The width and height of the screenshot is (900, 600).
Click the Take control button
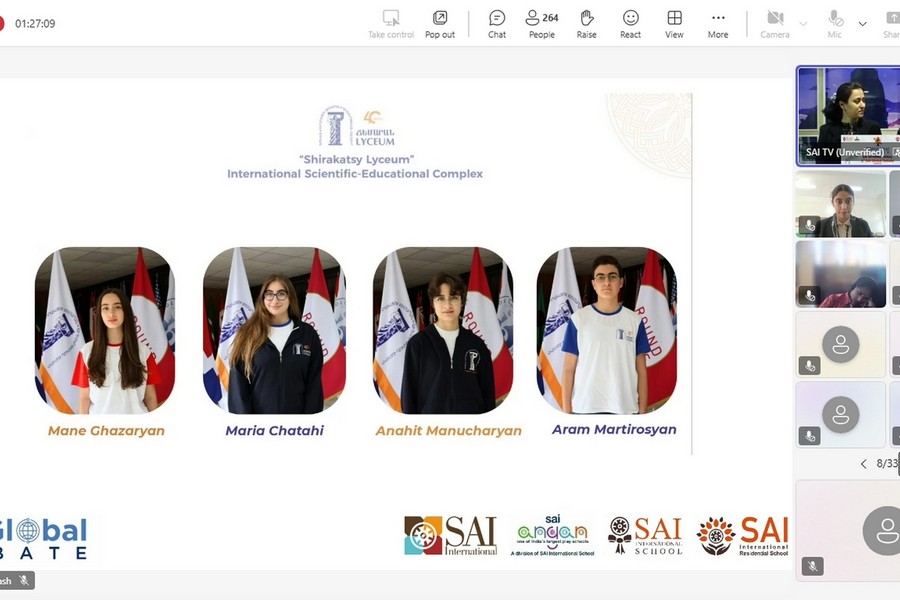pos(391,23)
